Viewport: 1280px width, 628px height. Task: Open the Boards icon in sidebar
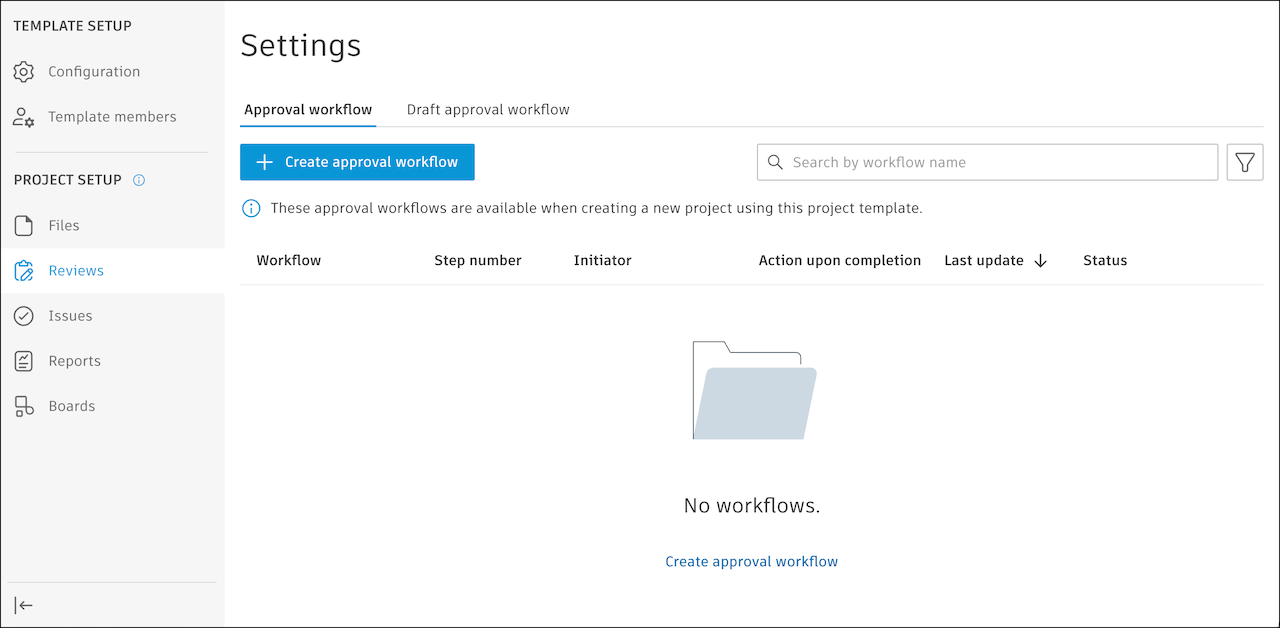click(24, 406)
